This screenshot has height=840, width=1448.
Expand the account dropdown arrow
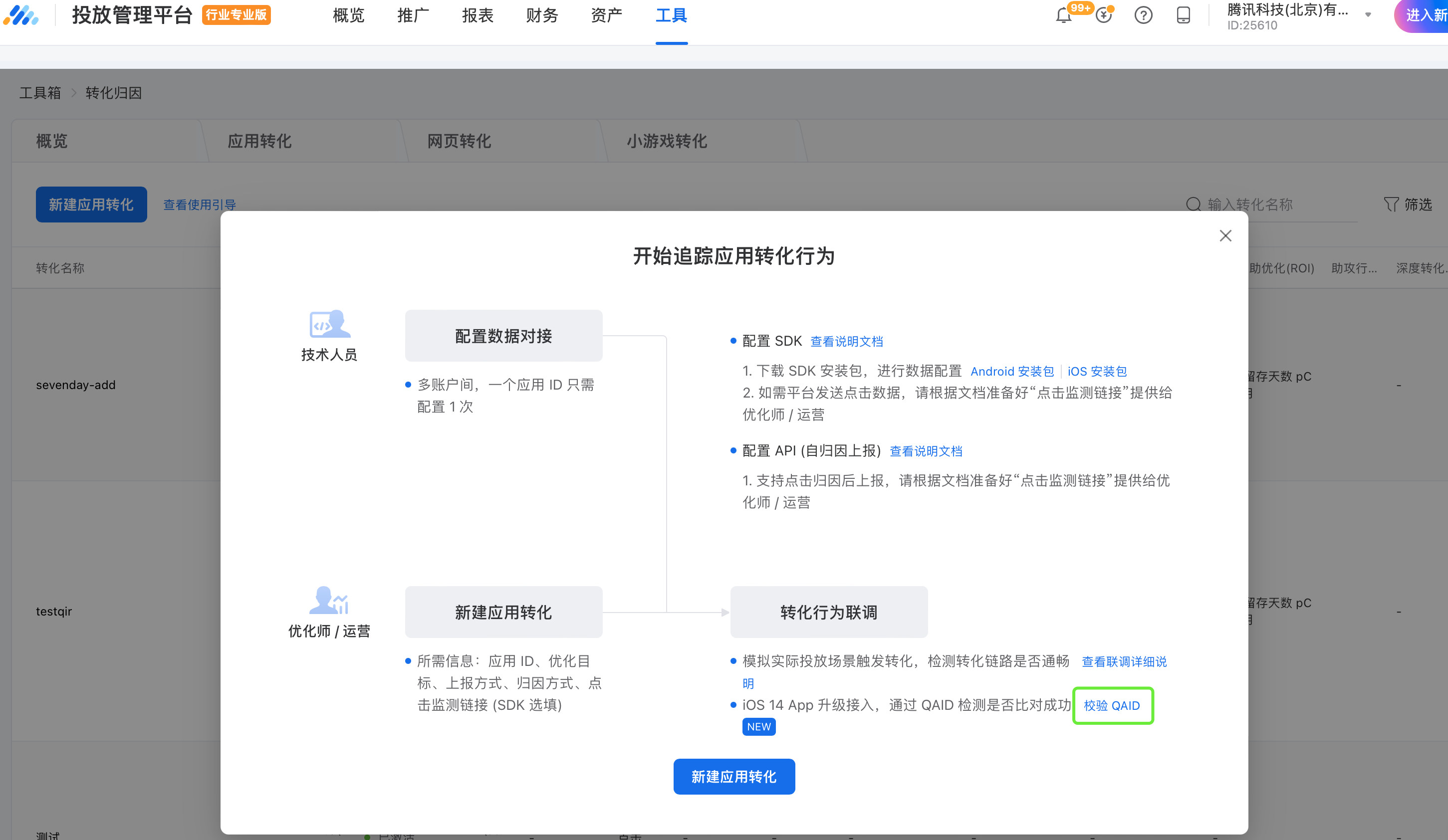click(x=1368, y=15)
